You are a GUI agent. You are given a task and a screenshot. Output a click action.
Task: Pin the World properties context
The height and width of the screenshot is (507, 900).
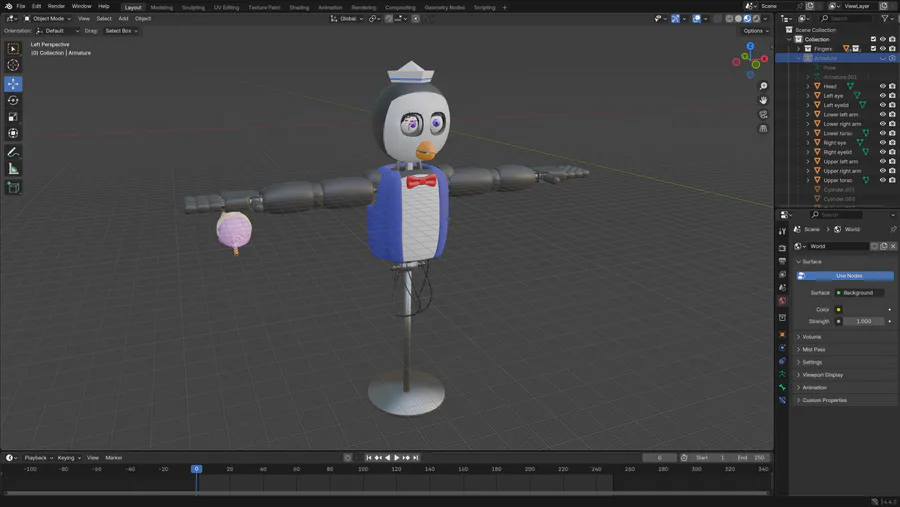(893, 229)
